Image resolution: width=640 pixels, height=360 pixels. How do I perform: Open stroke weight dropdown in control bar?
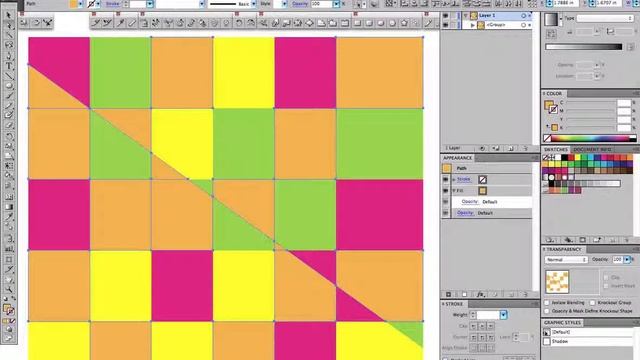click(150, 4)
